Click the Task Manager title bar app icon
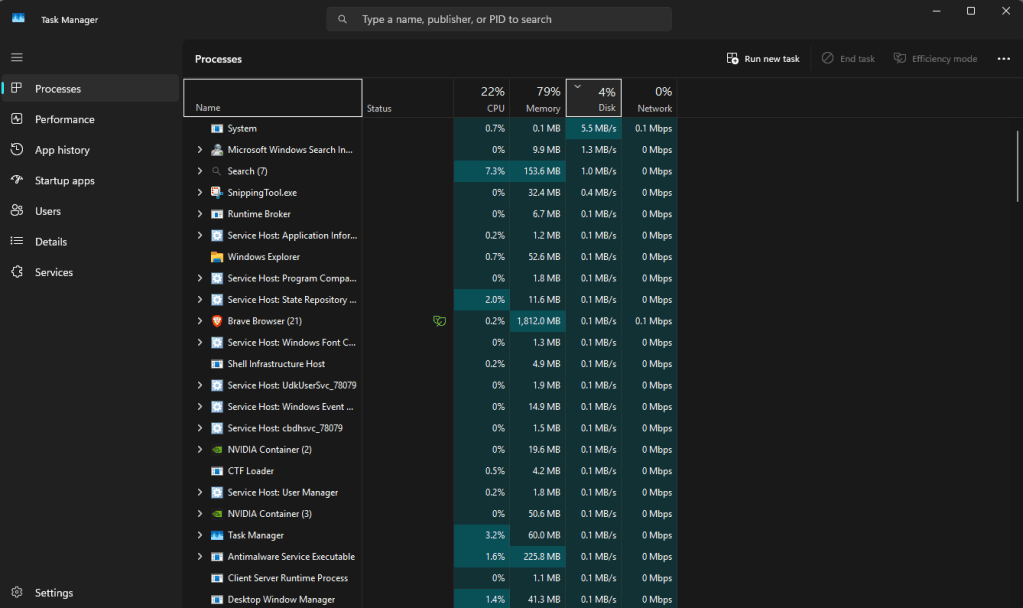This screenshot has height=608, width=1023. pos(18,18)
